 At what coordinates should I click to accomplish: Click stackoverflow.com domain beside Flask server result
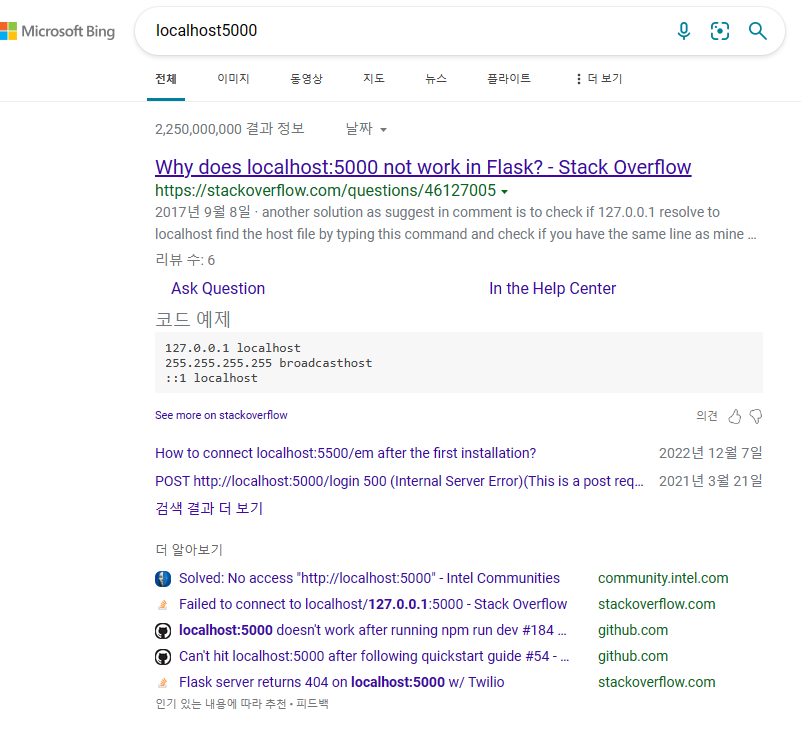(656, 682)
